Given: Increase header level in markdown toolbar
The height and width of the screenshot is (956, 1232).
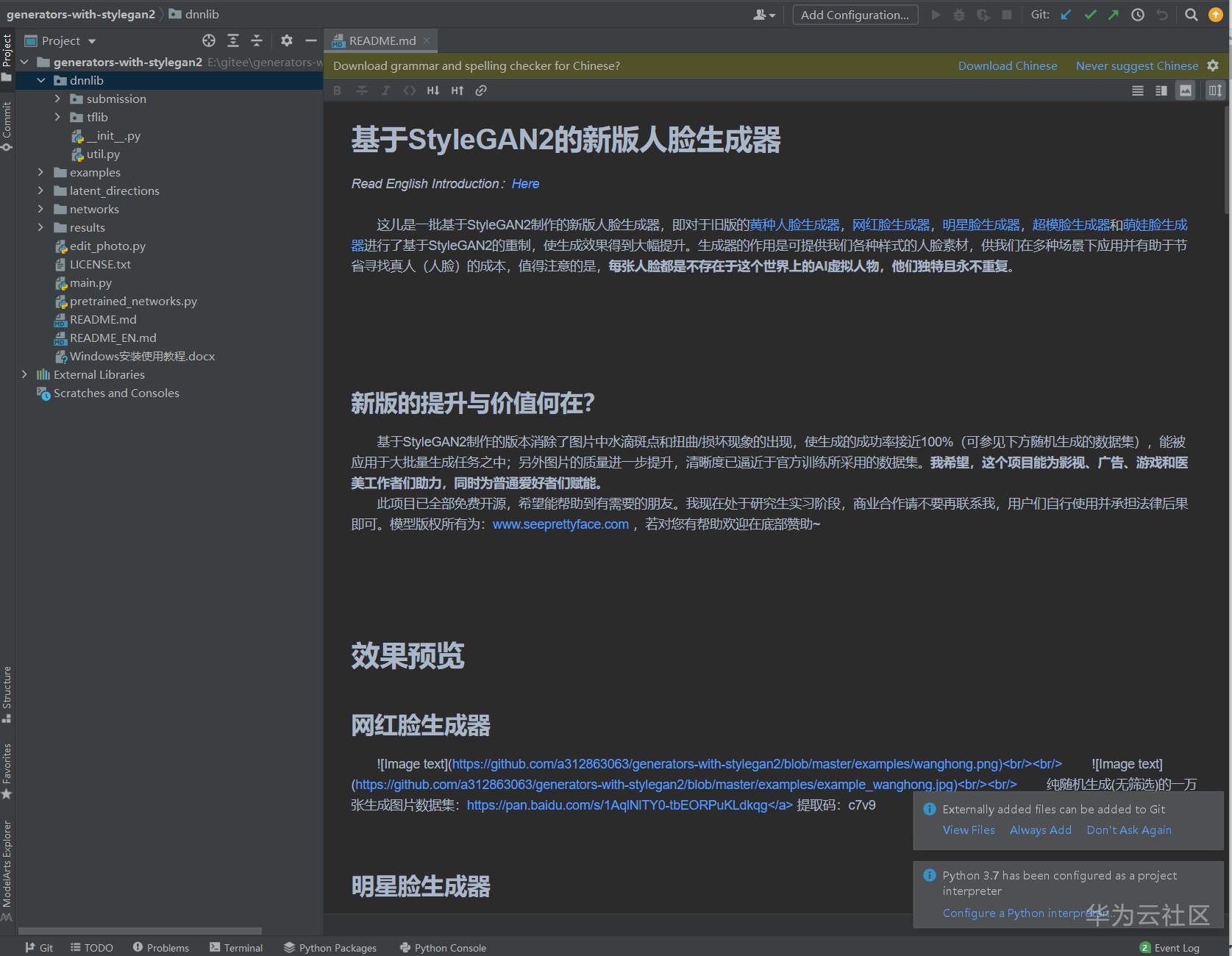Looking at the screenshot, I should click(x=457, y=90).
